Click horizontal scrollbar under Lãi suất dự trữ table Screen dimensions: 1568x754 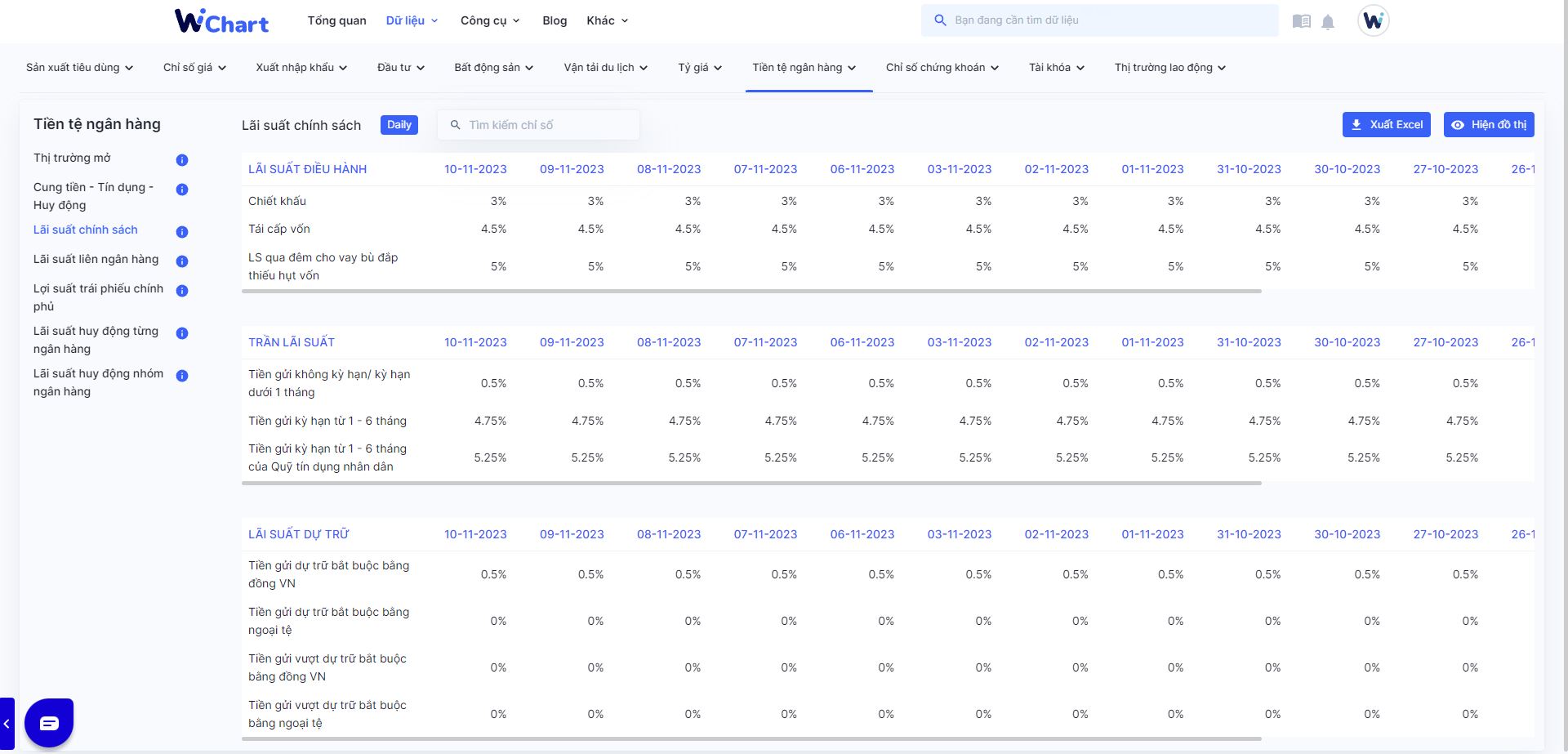click(x=751, y=738)
